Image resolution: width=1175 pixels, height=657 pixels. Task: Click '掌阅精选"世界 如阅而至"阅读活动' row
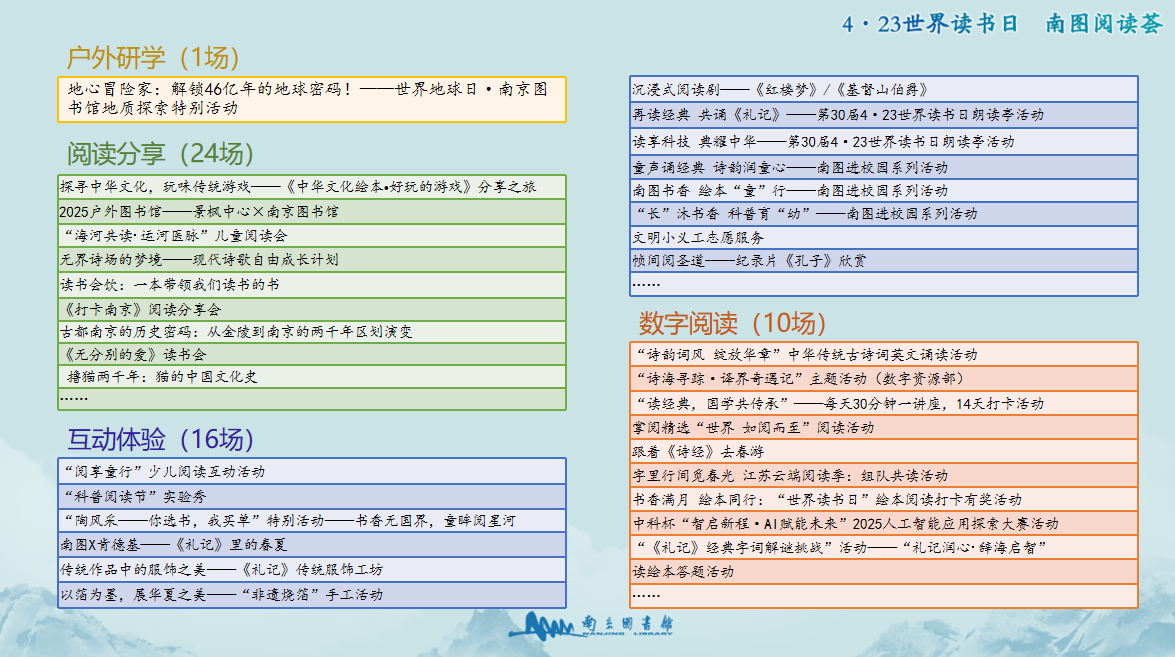point(884,428)
